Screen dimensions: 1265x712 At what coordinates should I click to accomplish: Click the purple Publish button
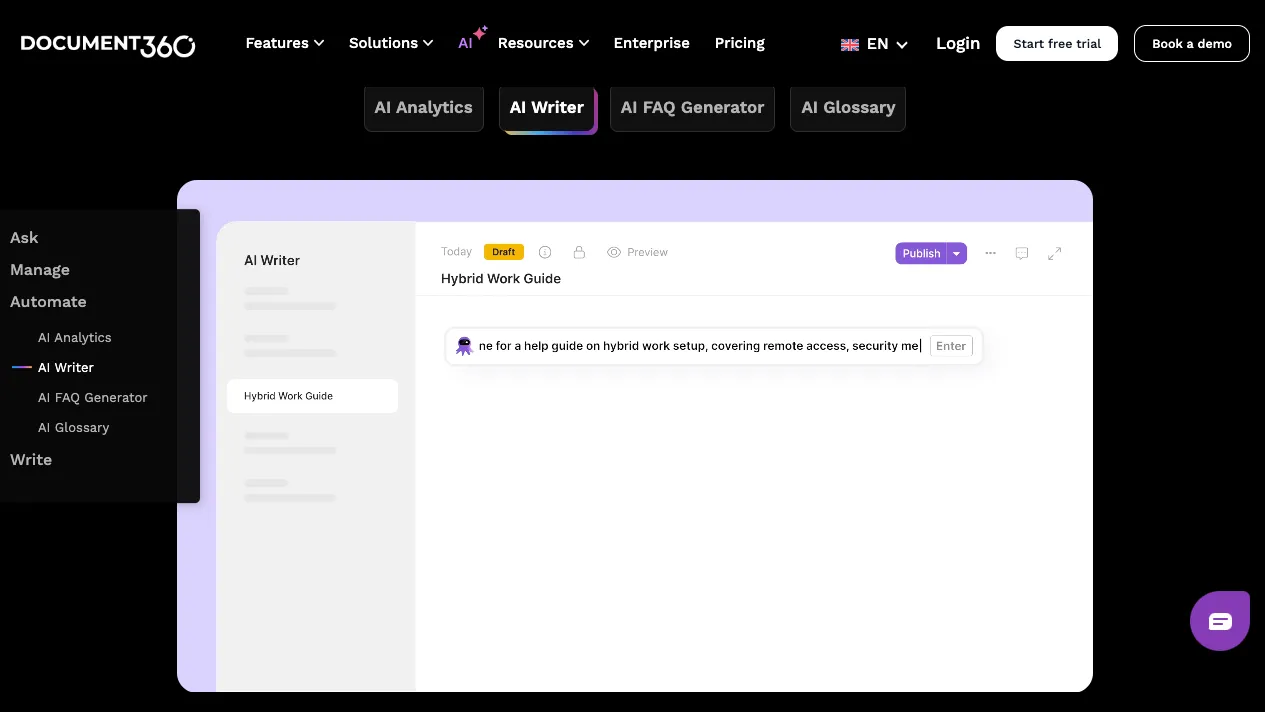(x=921, y=253)
